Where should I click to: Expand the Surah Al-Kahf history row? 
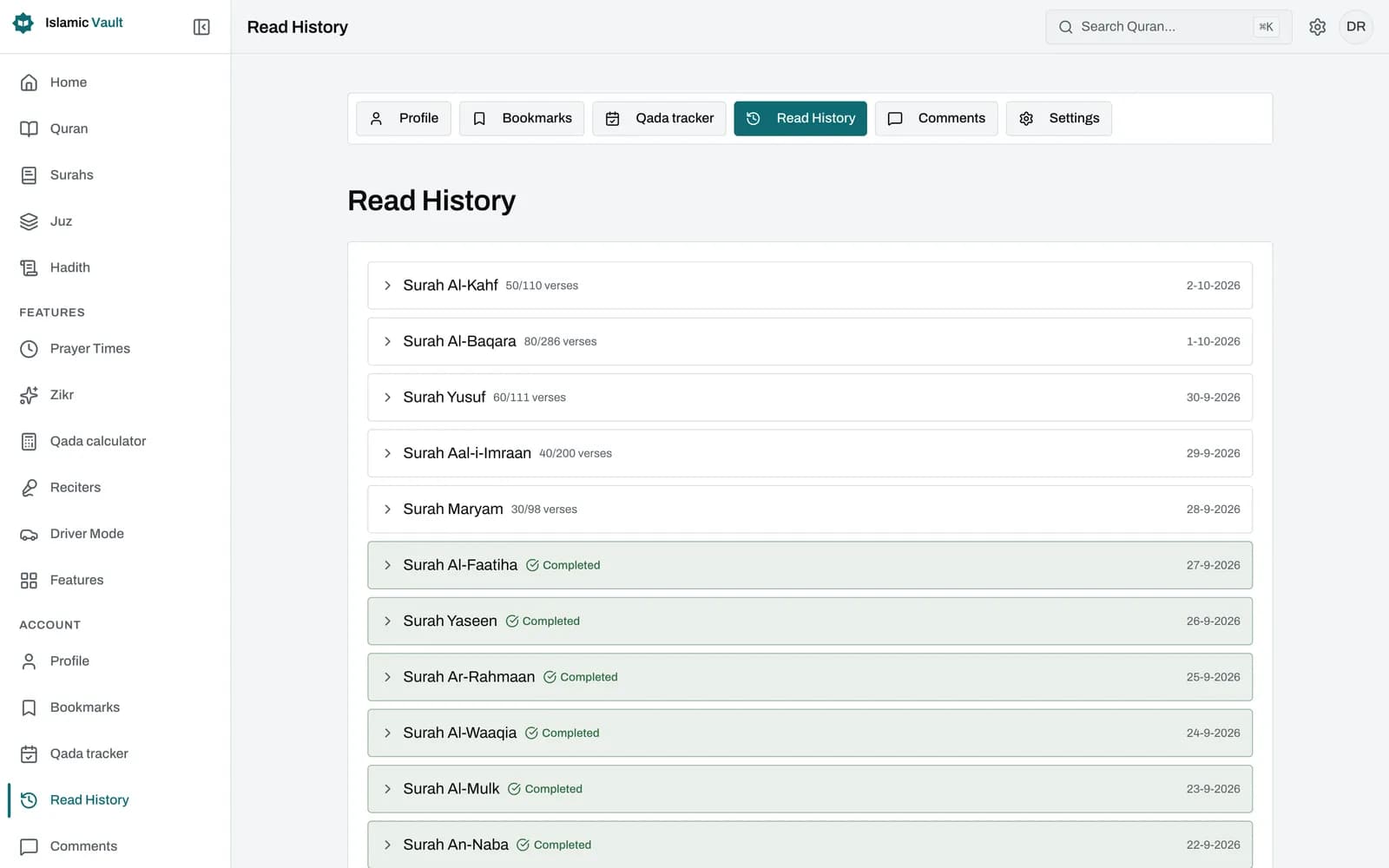point(809,286)
